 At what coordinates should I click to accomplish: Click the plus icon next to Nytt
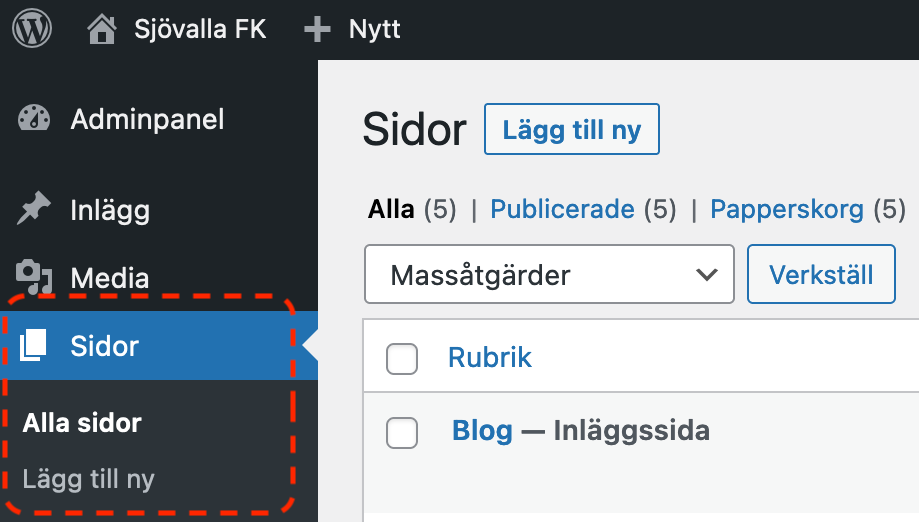317,29
